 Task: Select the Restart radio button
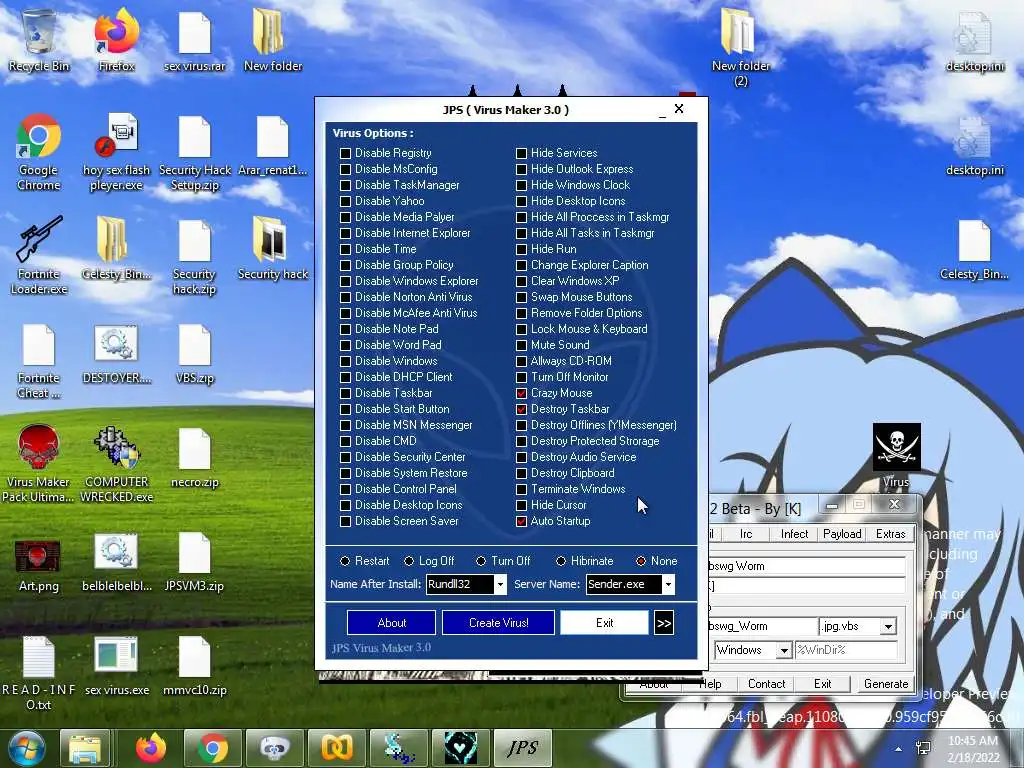click(345, 561)
